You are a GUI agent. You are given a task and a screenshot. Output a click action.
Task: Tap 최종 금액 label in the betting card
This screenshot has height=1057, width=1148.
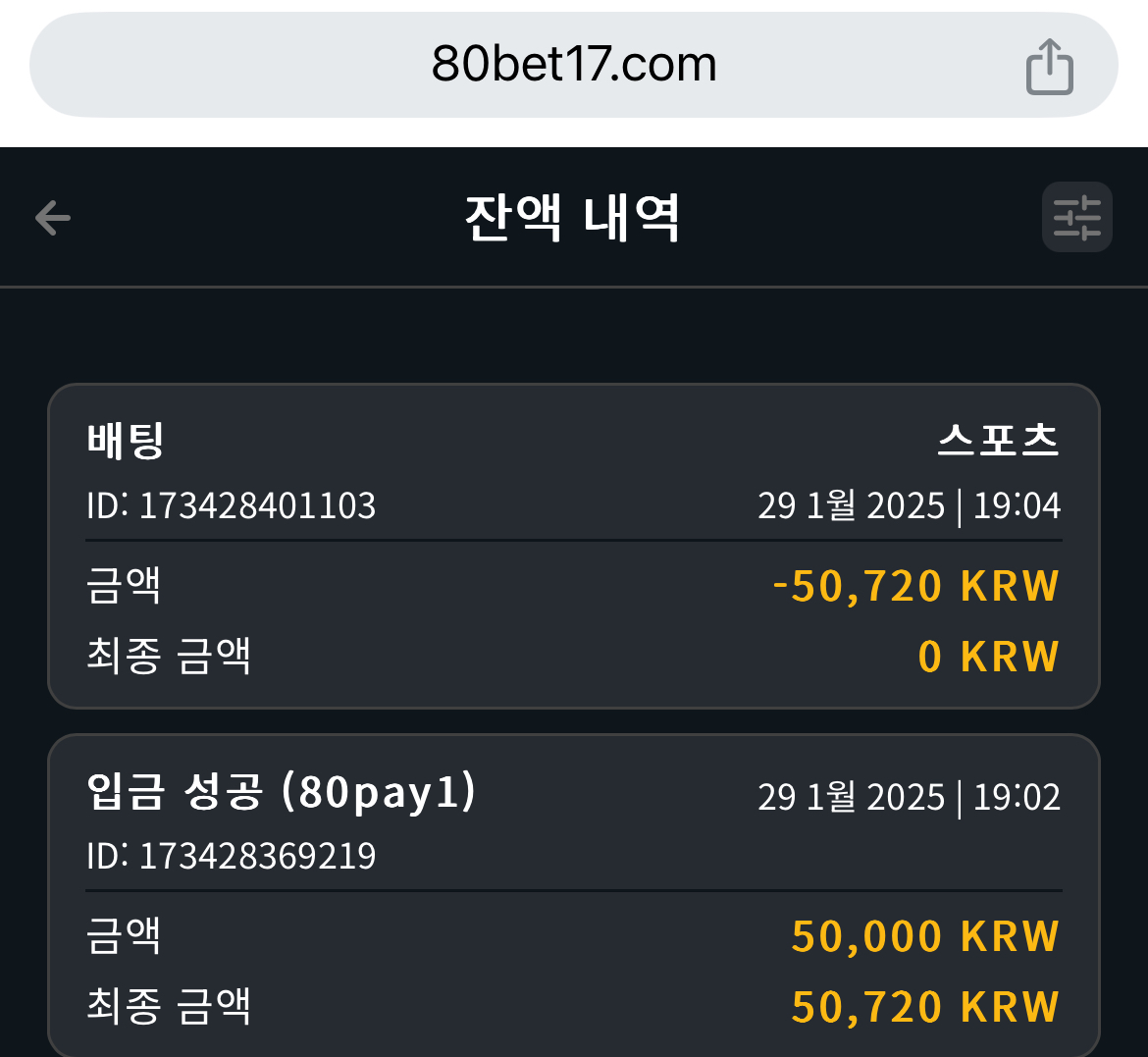[x=169, y=656]
